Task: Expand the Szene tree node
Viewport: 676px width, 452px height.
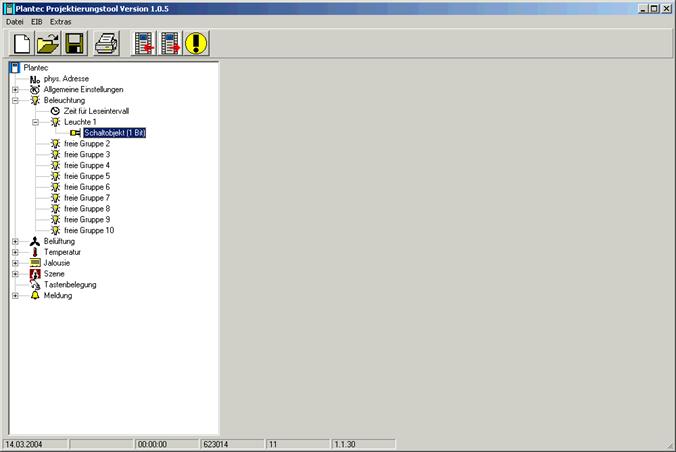Action: [15, 274]
